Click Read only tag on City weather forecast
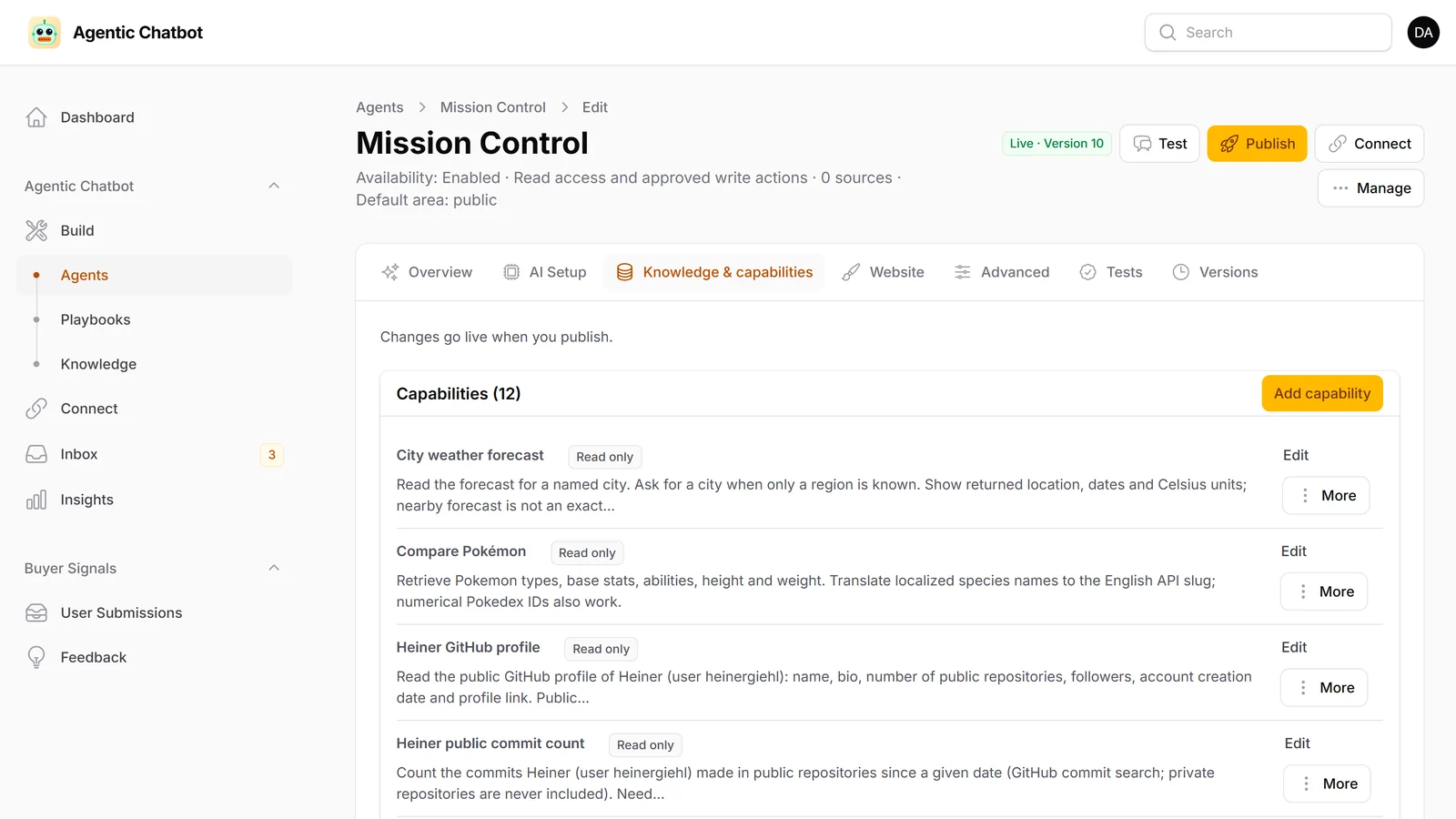1456x819 pixels. click(x=604, y=457)
